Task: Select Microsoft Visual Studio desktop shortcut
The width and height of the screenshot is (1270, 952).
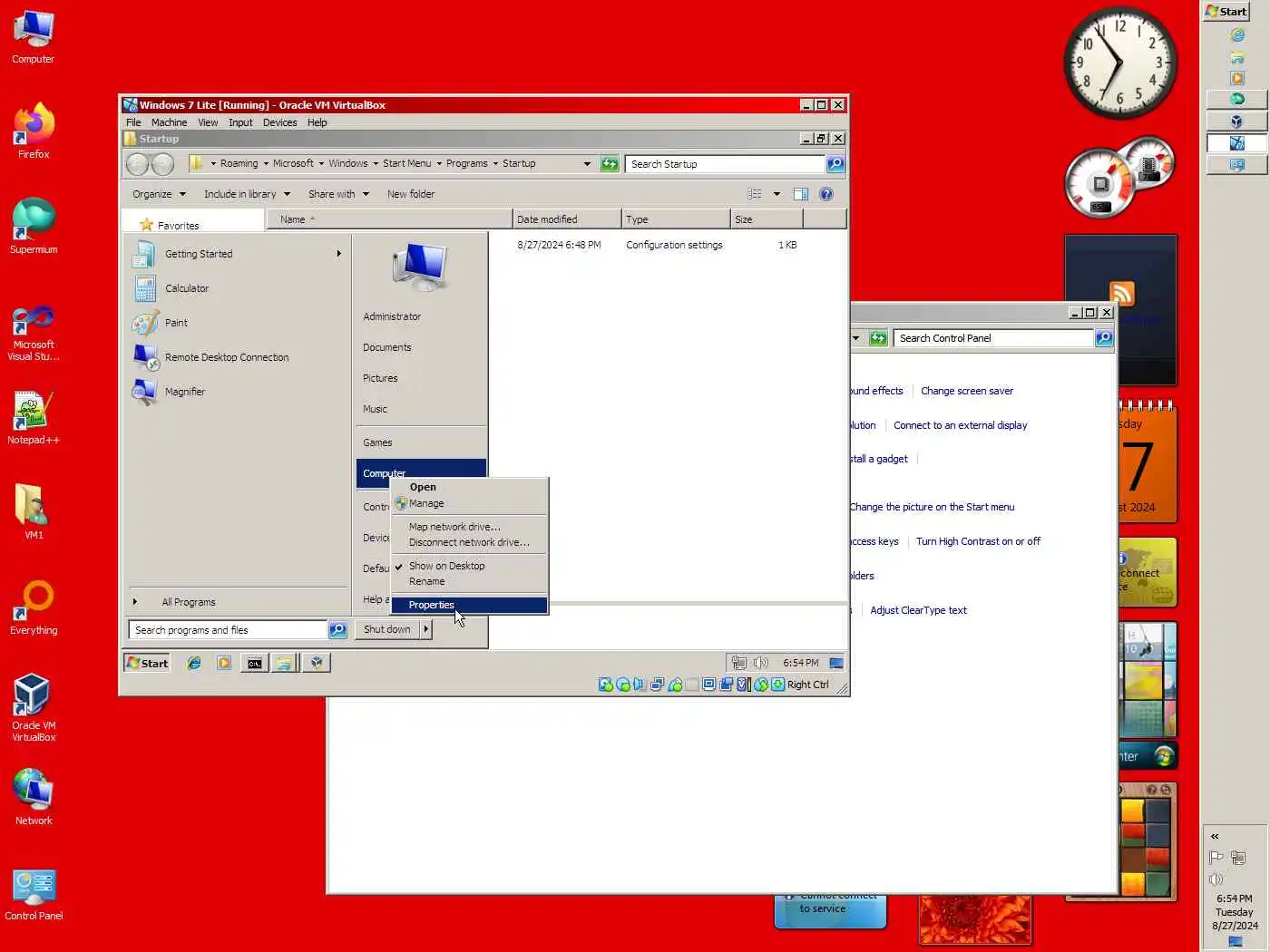Action: click(34, 333)
